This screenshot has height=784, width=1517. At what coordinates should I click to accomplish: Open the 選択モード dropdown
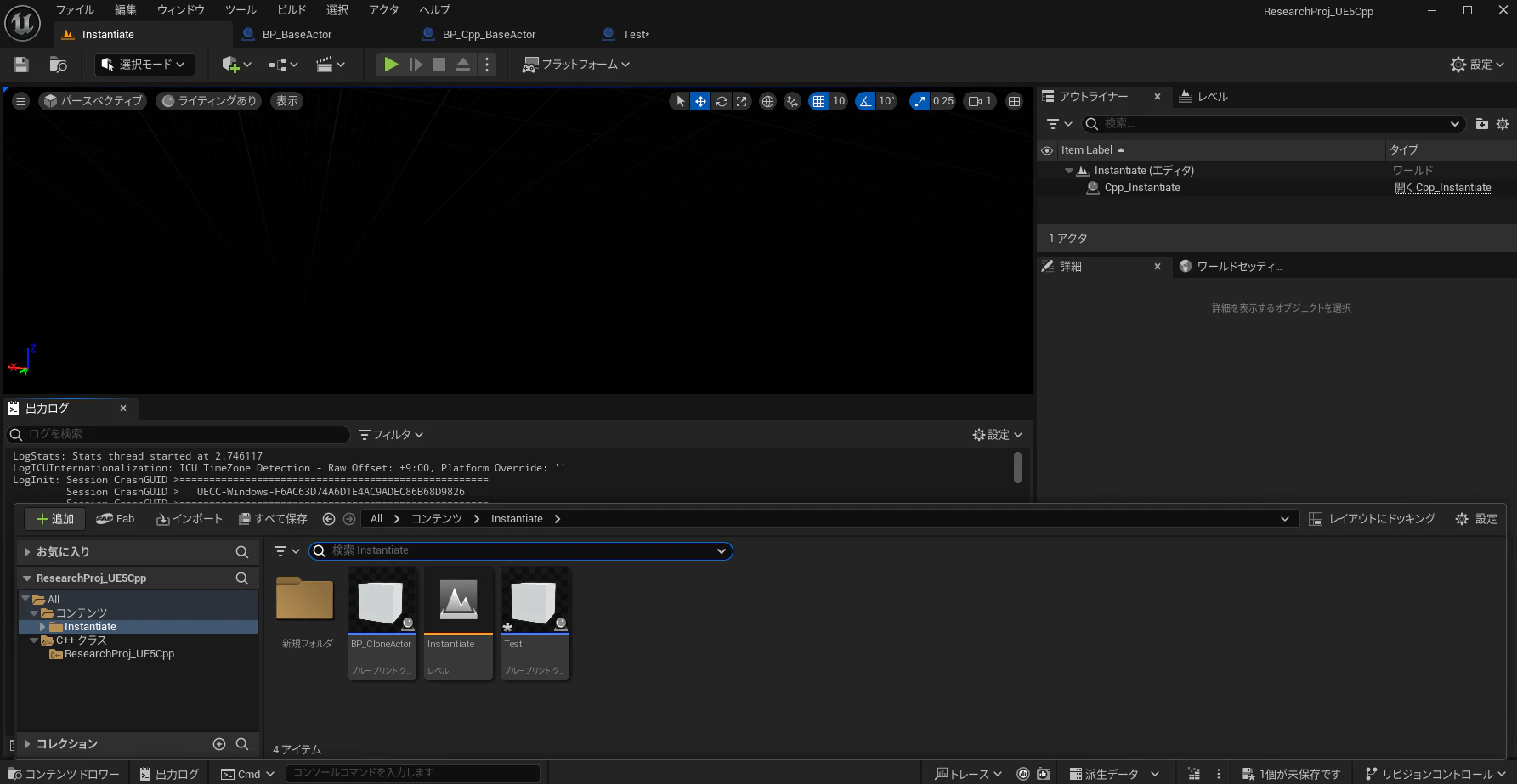pyautogui.click(x=144, y=65)
